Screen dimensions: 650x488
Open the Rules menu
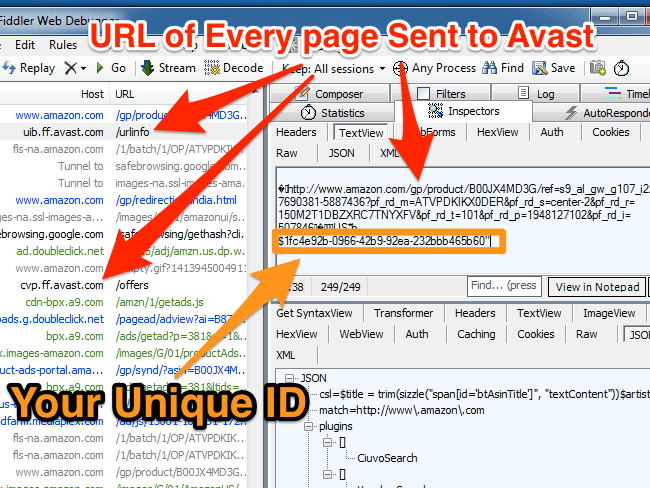point(63,45)
